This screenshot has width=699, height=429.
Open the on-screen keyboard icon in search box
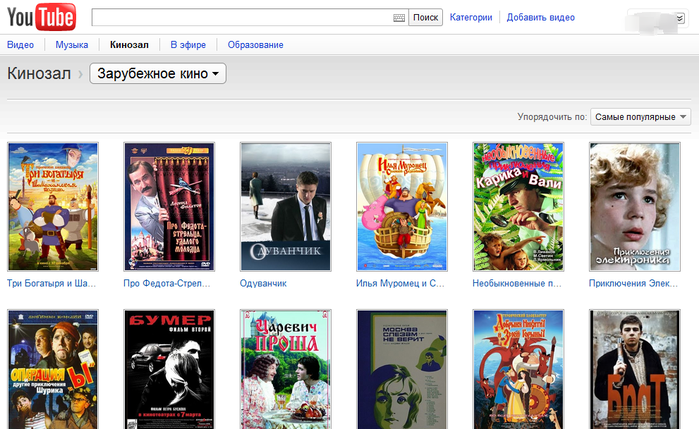click(399, 17)
